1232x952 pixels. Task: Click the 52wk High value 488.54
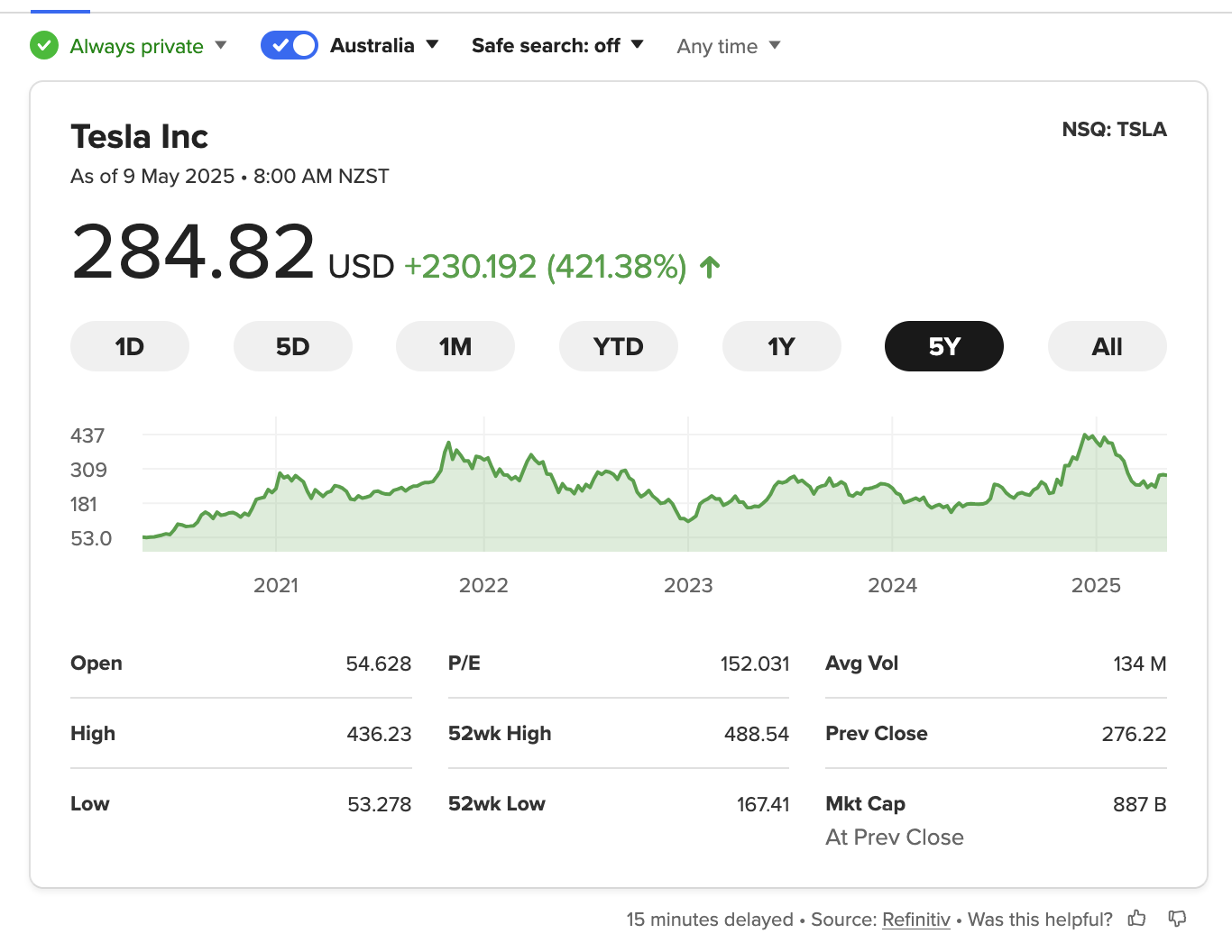click(757, 735)
